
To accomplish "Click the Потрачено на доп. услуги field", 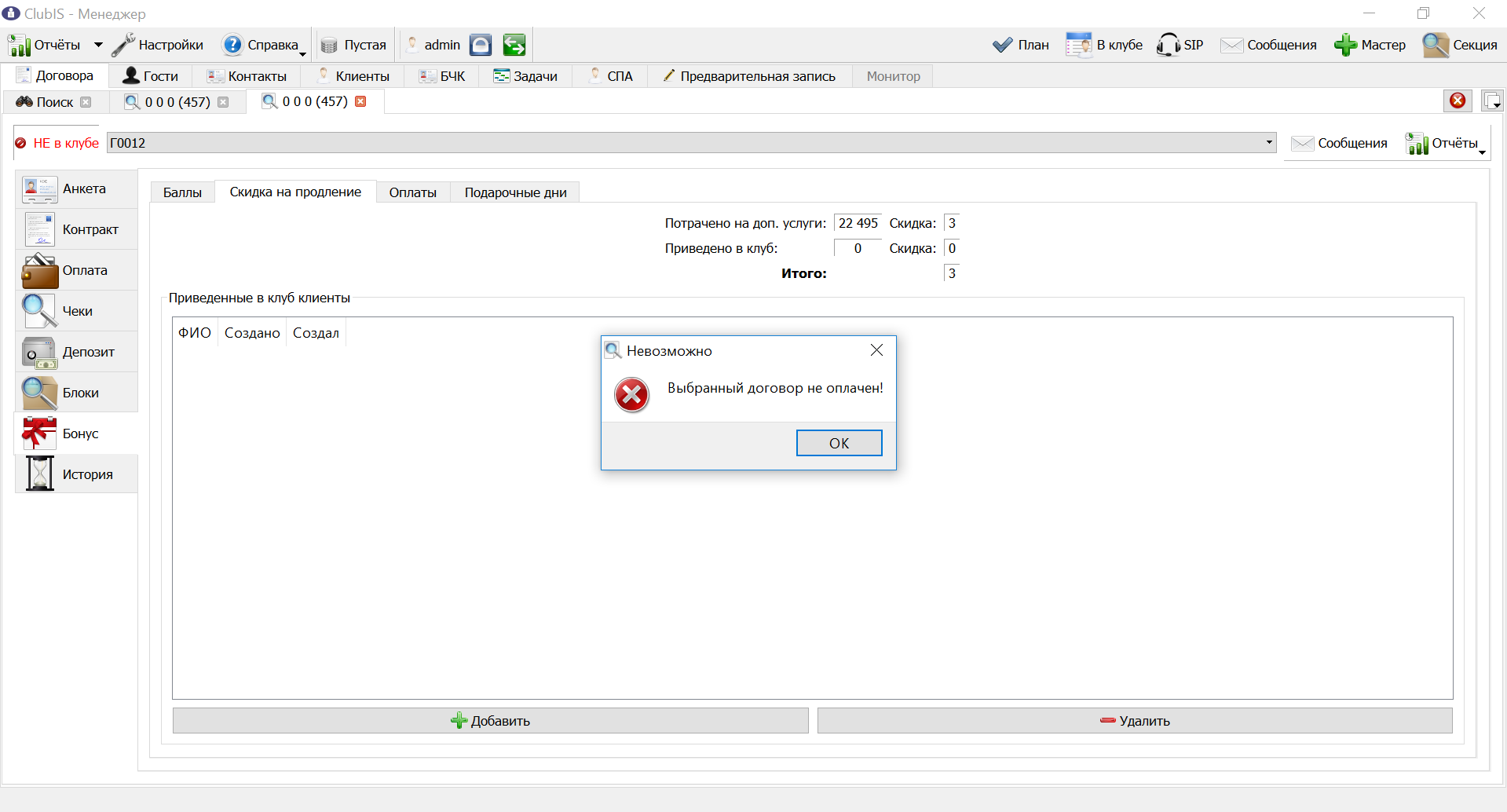I will [858, 223].
